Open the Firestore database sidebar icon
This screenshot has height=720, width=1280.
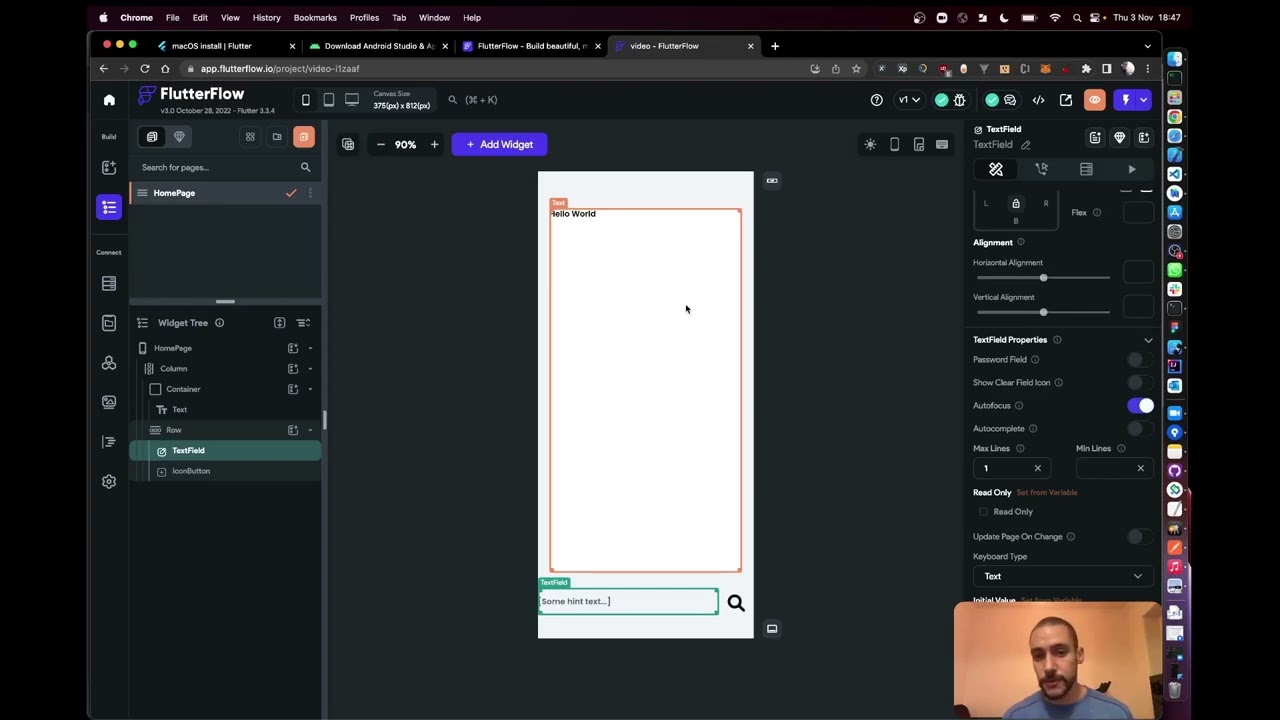(109, 284)
